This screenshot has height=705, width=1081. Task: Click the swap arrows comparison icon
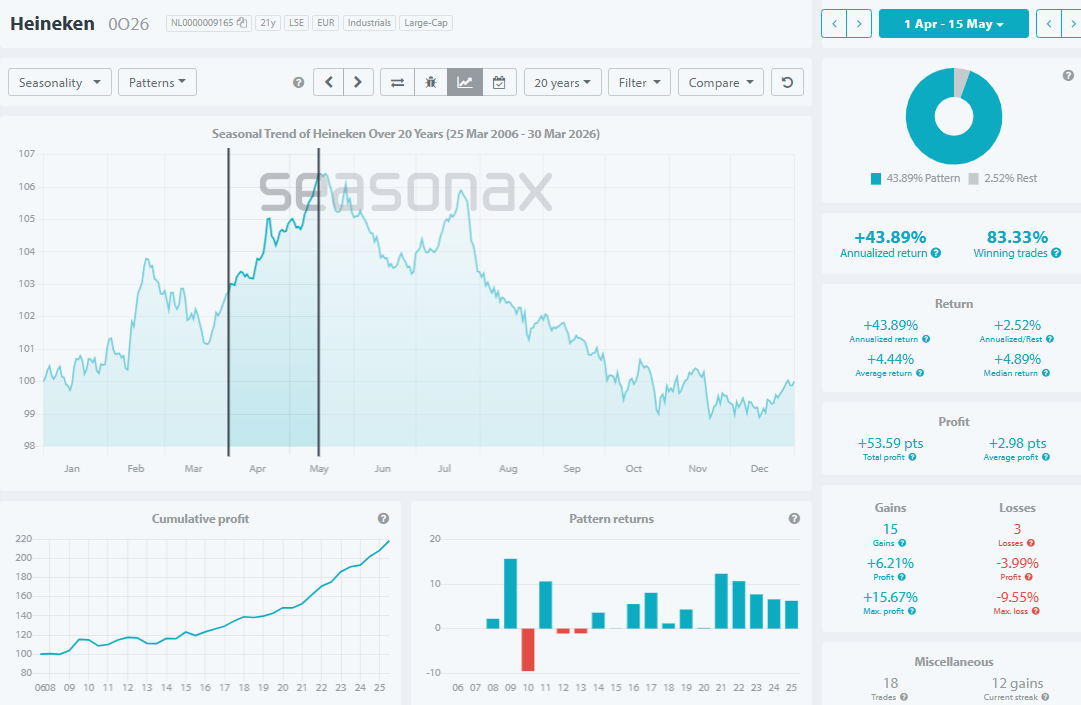[x=397, y=82]
